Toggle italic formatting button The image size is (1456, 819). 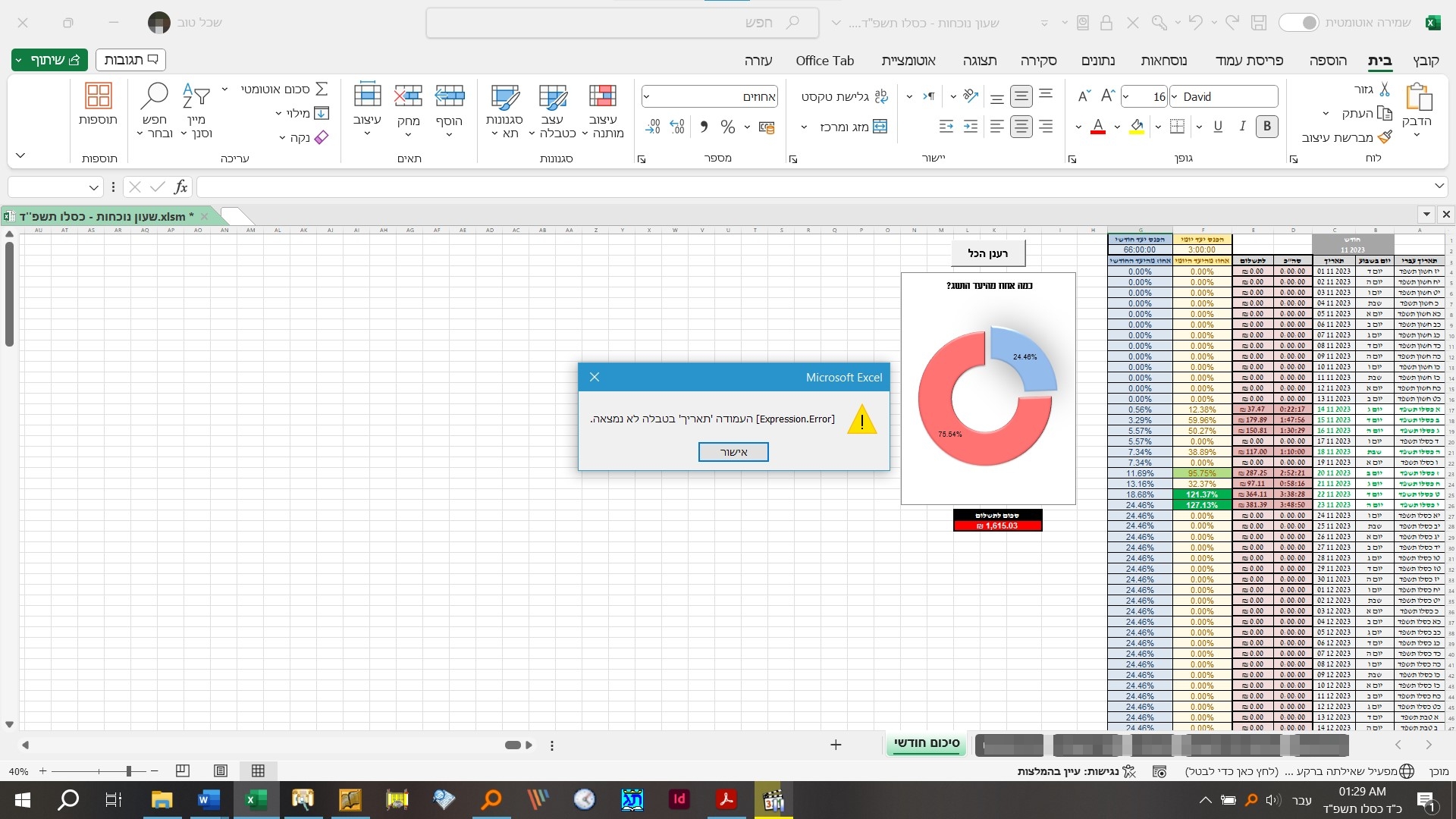(1242, 127)
